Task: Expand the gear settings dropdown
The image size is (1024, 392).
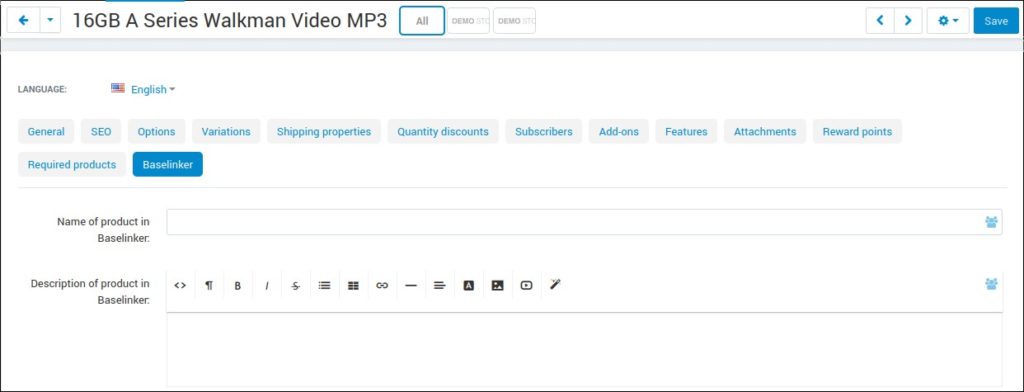Action: coord(948,21)
